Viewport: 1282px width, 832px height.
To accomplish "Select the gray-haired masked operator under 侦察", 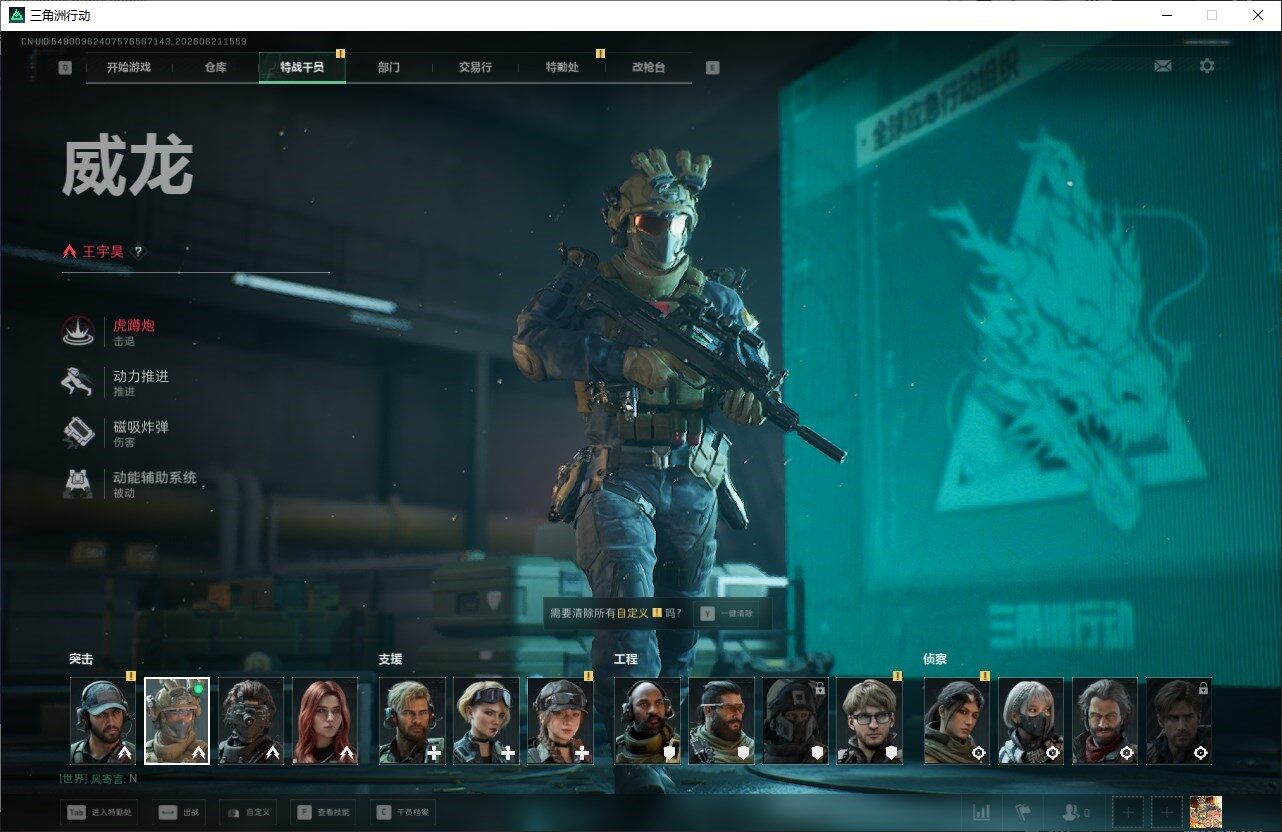I will point(1031,721).
